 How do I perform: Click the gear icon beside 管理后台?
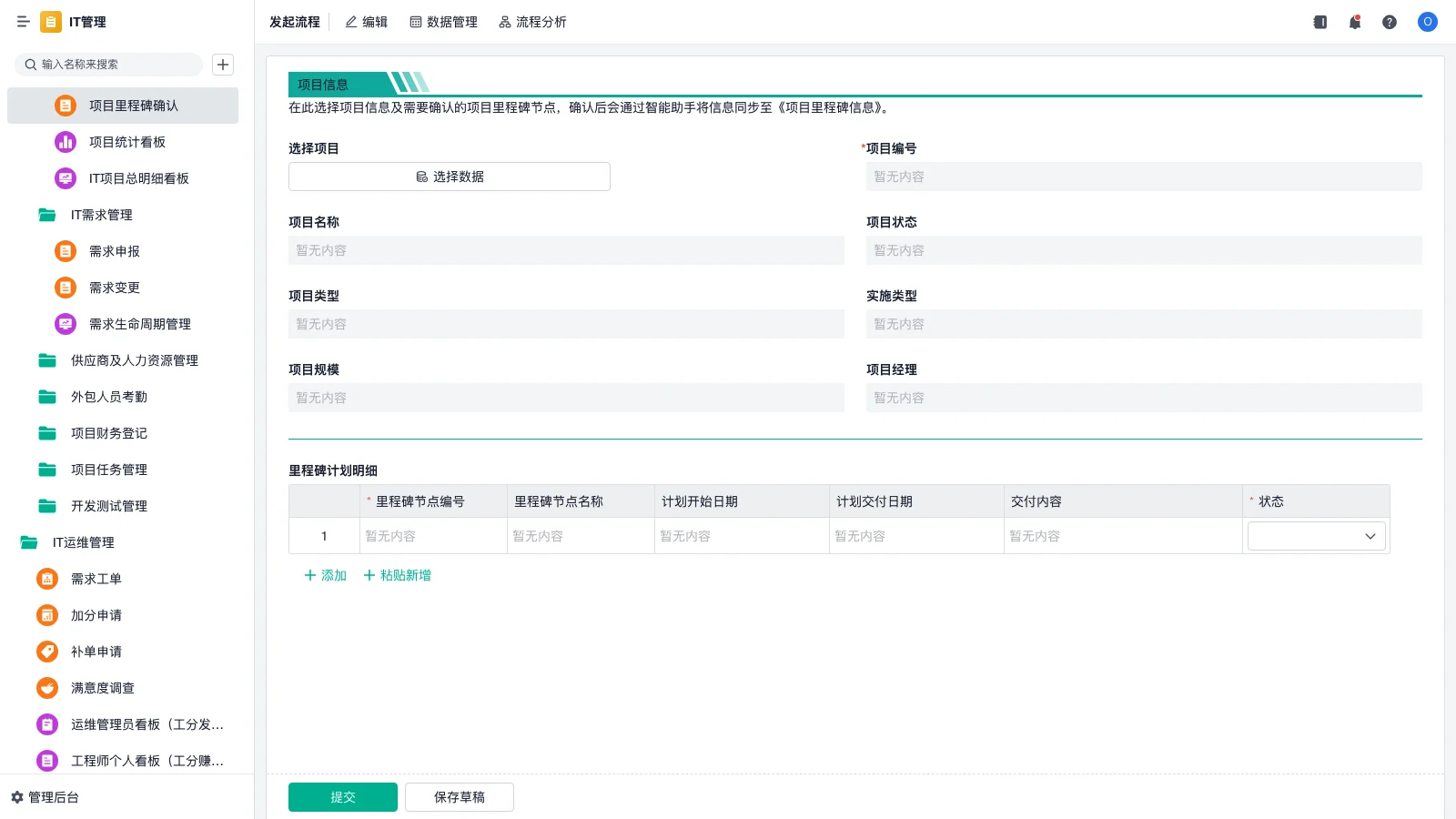point(17,797)
